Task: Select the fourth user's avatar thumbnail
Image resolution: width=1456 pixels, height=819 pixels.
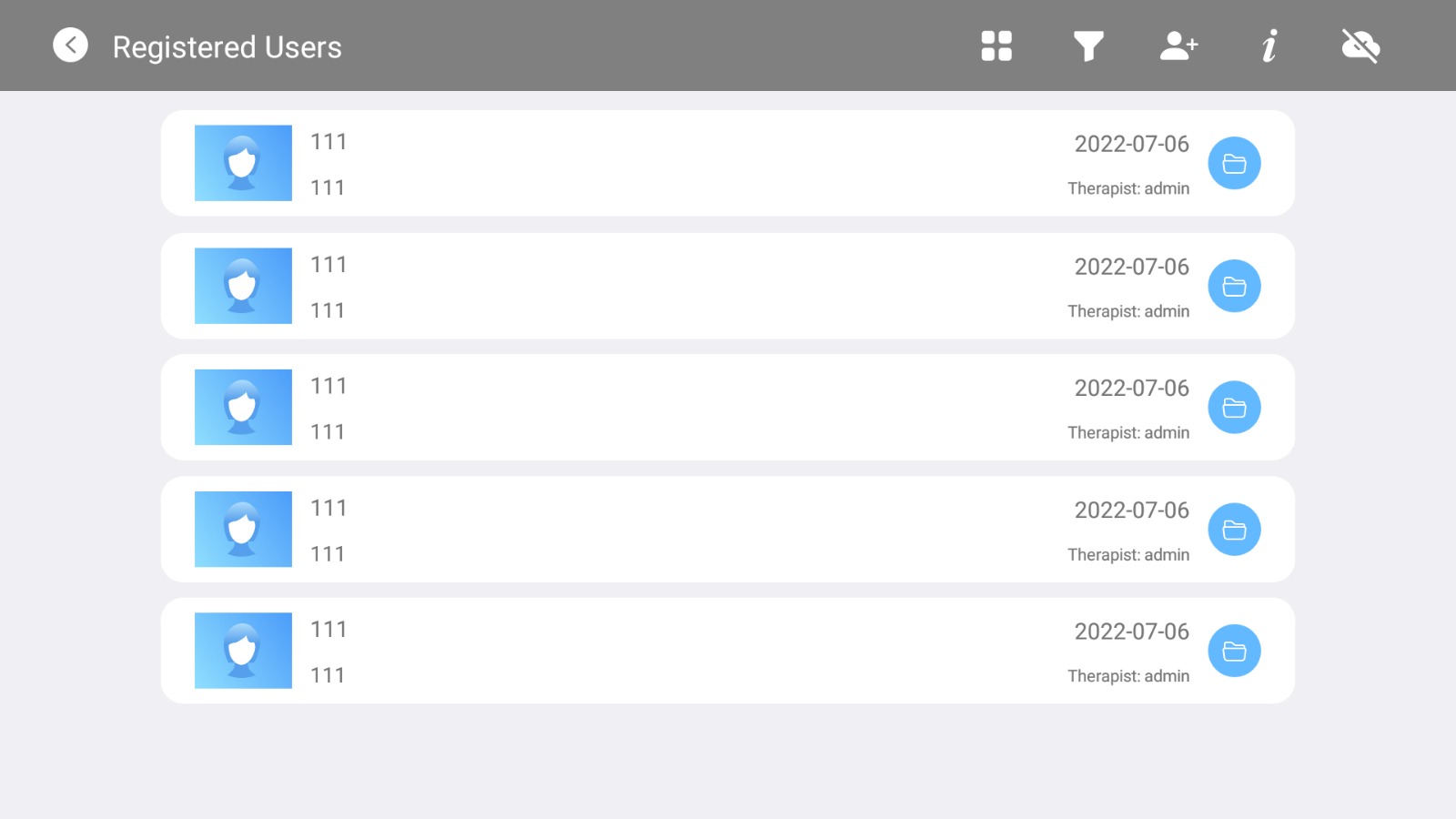Action: [x=243, y=529]
